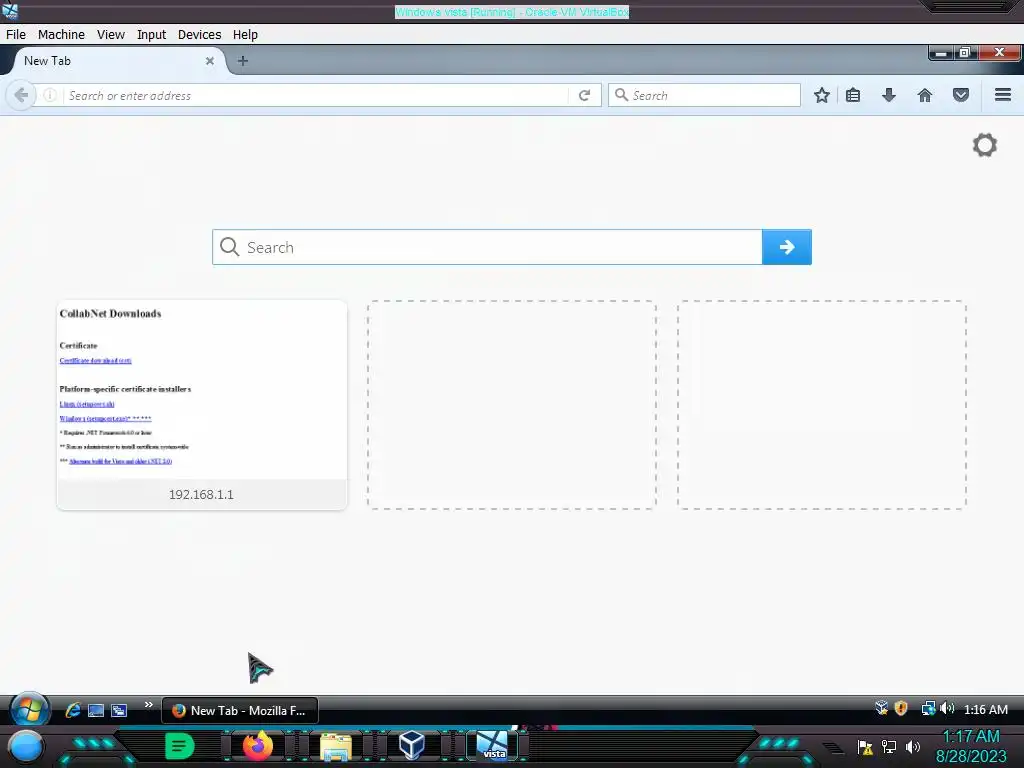Screen dimensions: 1024x768
Task: Click the Pocket icon in the toolbar
Action: (x=961, y=95)
